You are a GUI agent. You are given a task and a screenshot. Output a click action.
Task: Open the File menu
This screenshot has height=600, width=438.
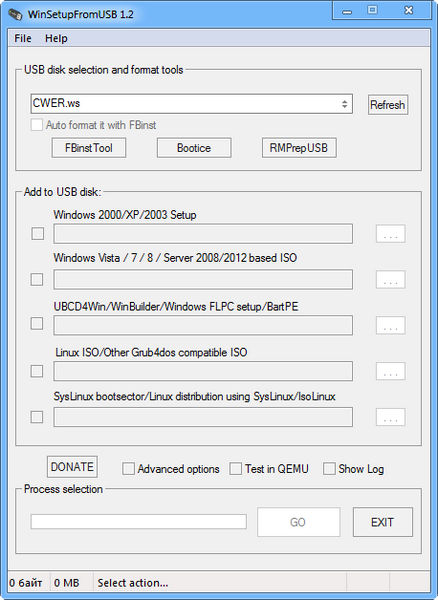[x=23, y=38]
